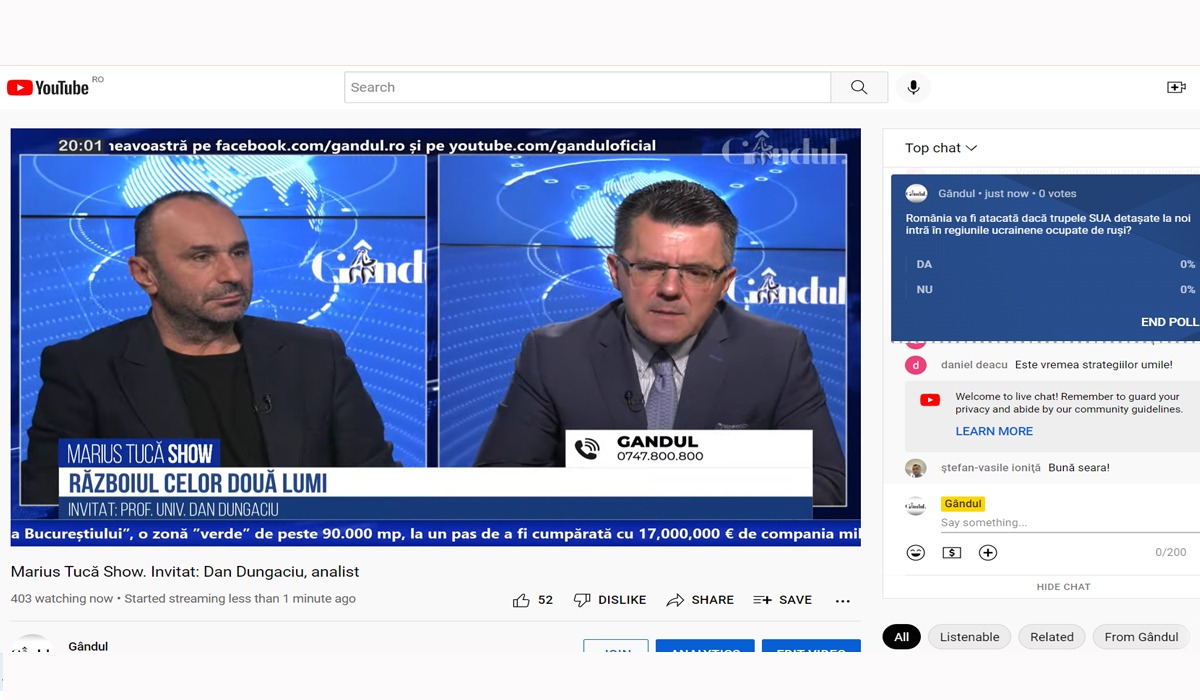
Task: Click the video title Marius Tucă Show
Action: pyautogui.click(x=185, y=572)
